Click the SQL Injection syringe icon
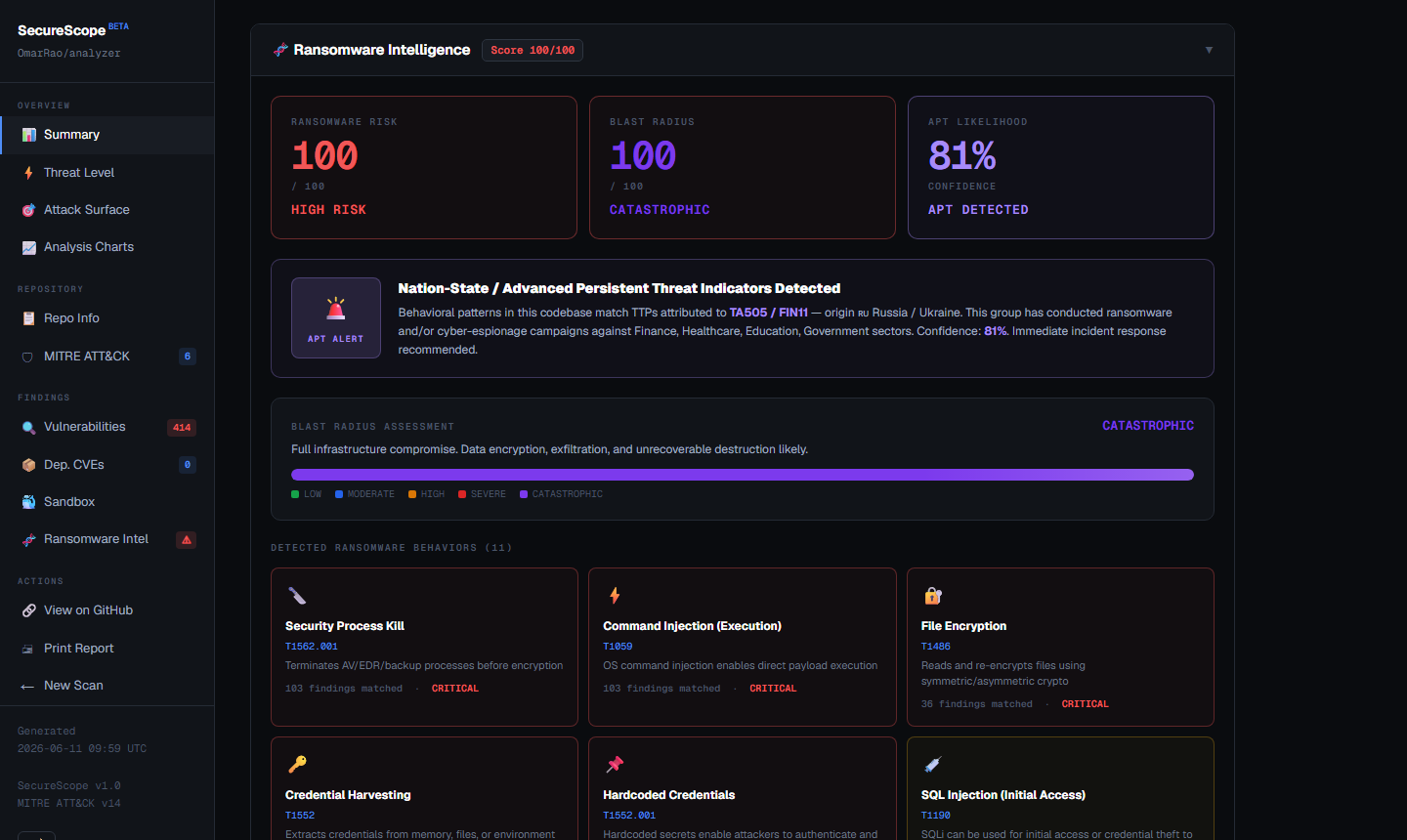1407x840 pixels. tap(933, 765)
